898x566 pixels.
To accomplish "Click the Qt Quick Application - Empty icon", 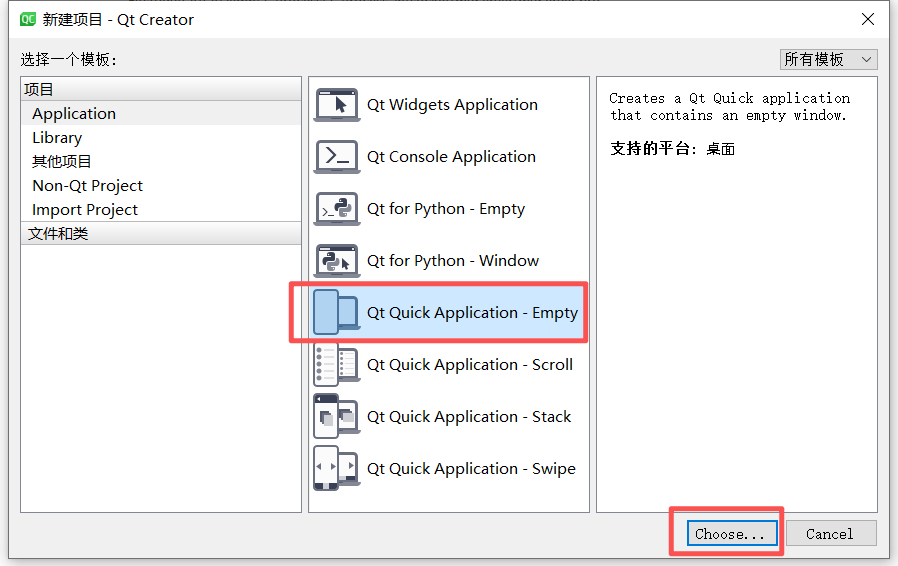I will pos(337,312).
